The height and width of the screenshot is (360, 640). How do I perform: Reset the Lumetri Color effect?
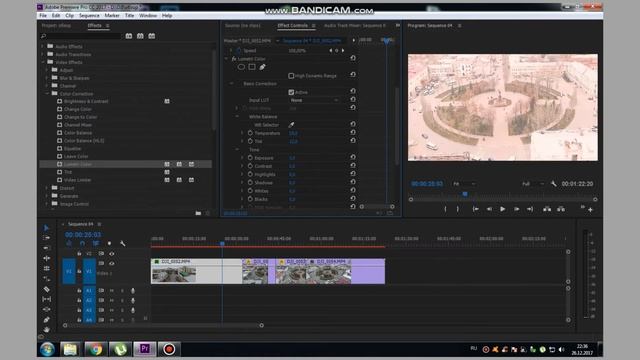point(353,58)
